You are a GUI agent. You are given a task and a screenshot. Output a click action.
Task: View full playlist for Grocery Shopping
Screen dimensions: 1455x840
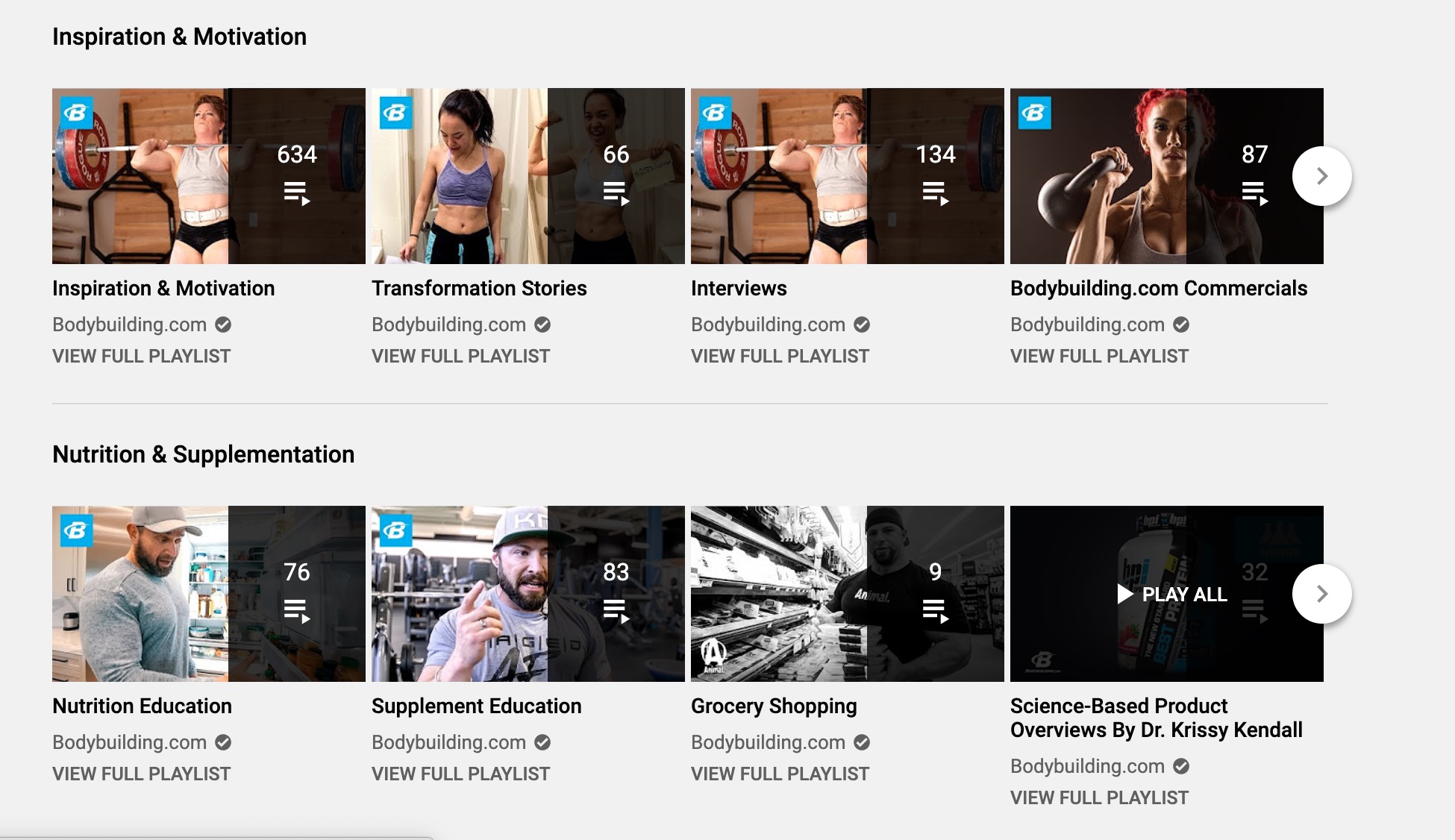[780, 774]
